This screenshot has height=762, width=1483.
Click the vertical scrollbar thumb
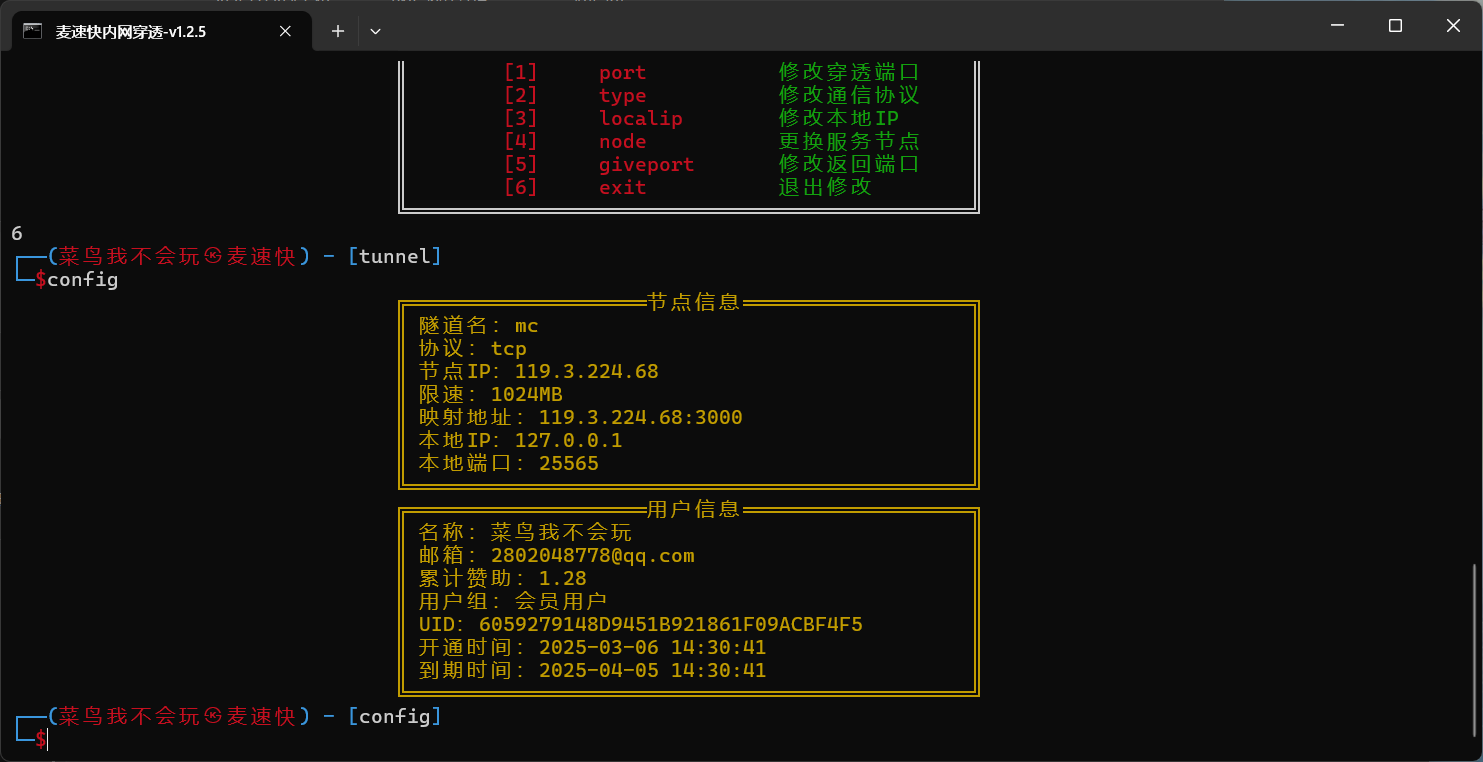pyautogui.click(x=1476, y=650)
